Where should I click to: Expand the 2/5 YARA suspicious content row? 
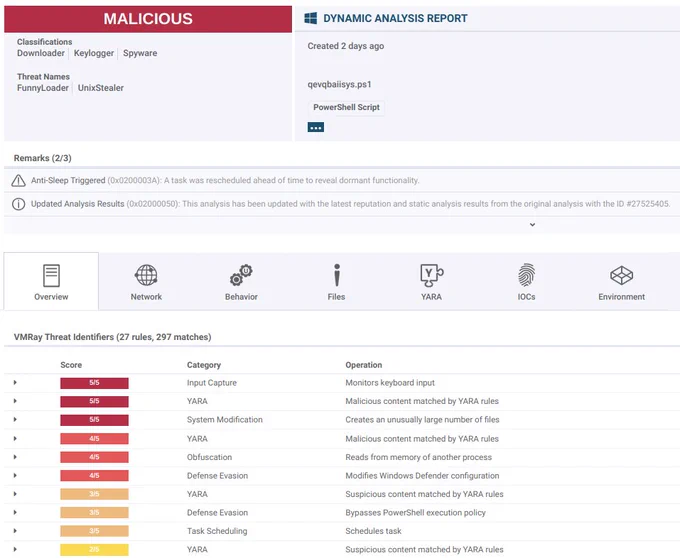point(15,549)
